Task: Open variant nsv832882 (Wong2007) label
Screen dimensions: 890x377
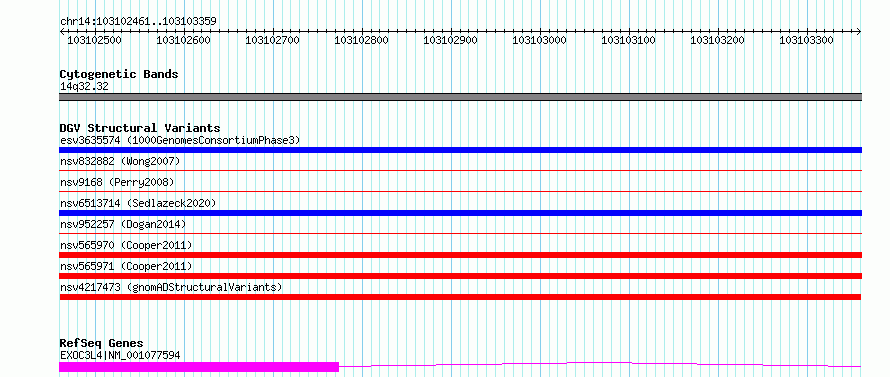Action: pos(120,161)
